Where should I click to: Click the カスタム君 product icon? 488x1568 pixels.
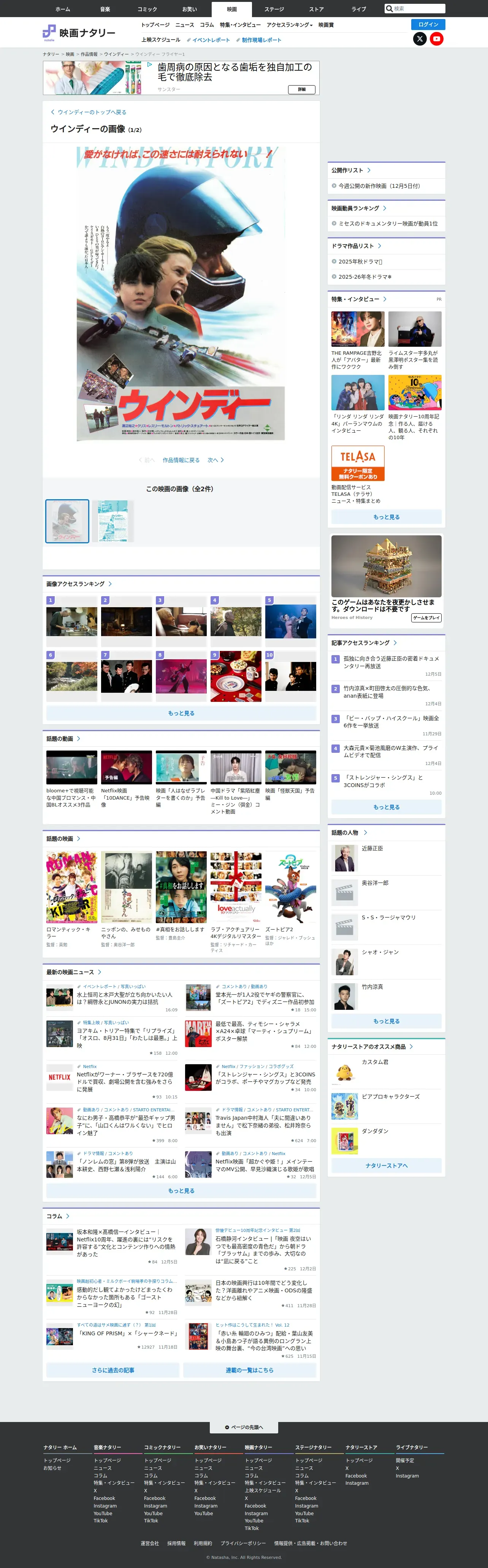(x=344, y=1072)
